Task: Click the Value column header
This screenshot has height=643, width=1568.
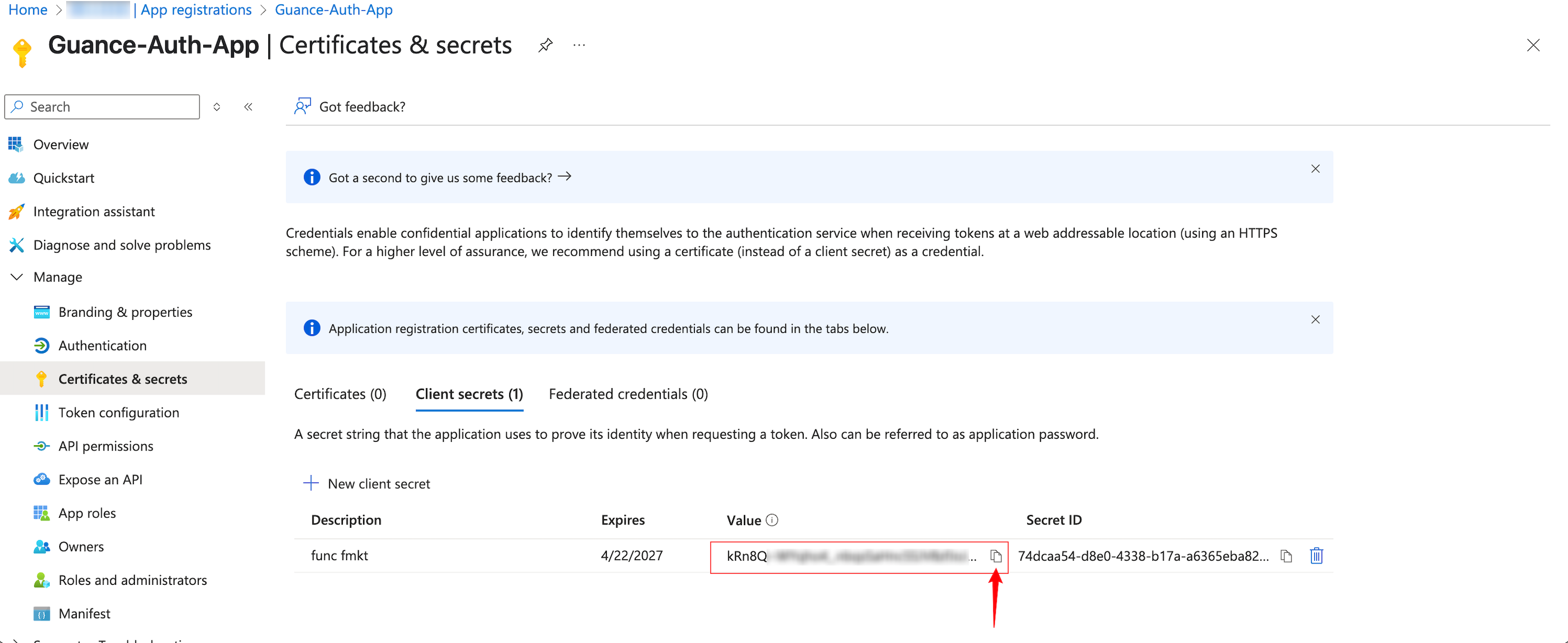Action: 744,520
